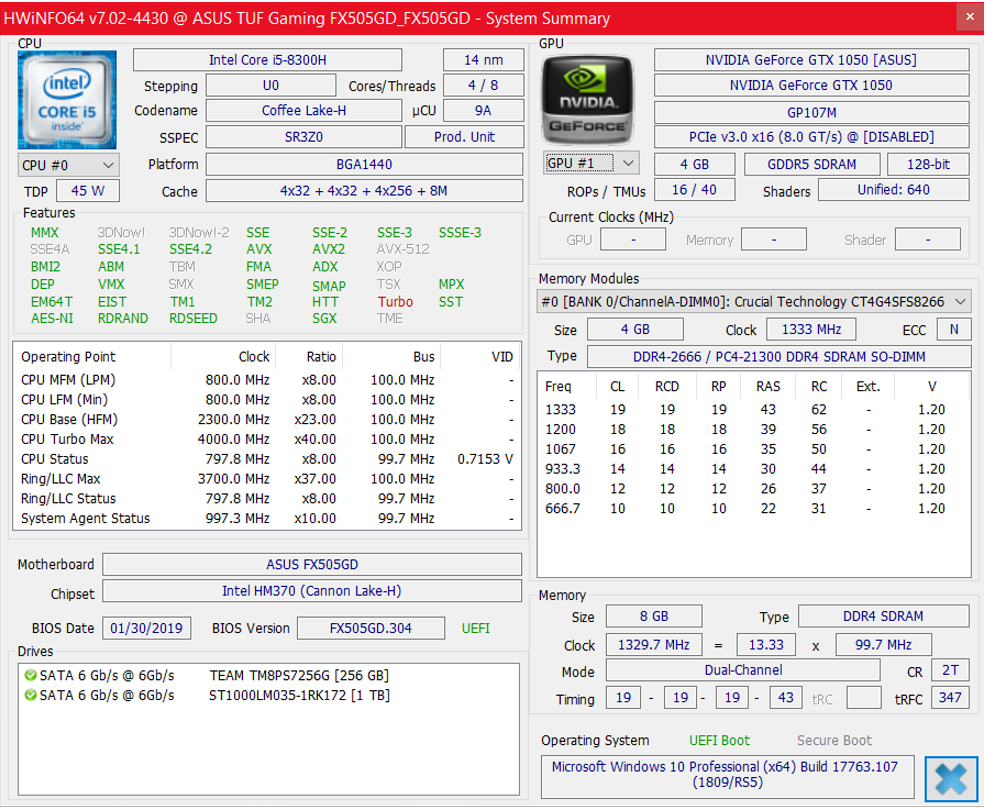Click the Dual-Channel memory mode field
986x810 pixels.
(x=741, y=671)
